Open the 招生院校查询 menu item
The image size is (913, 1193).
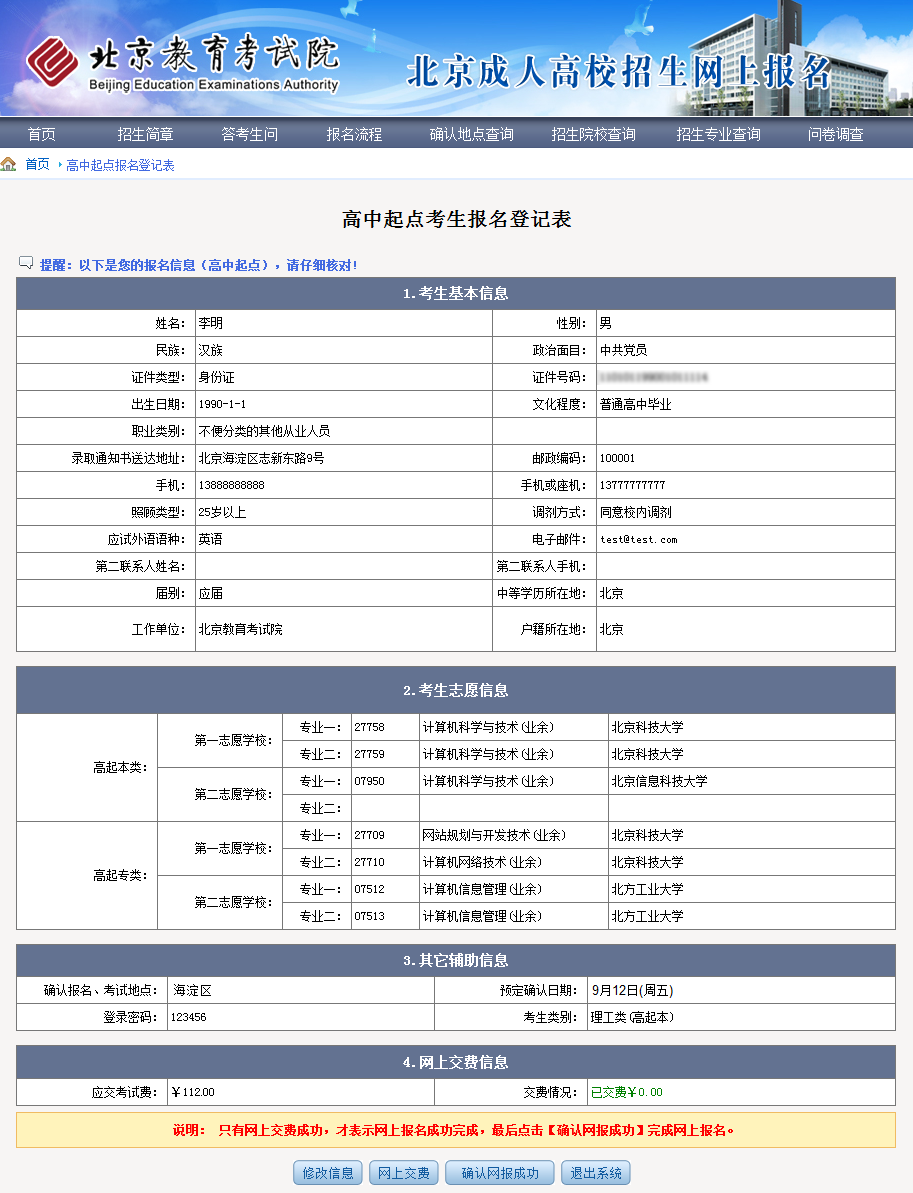point(593,135)
